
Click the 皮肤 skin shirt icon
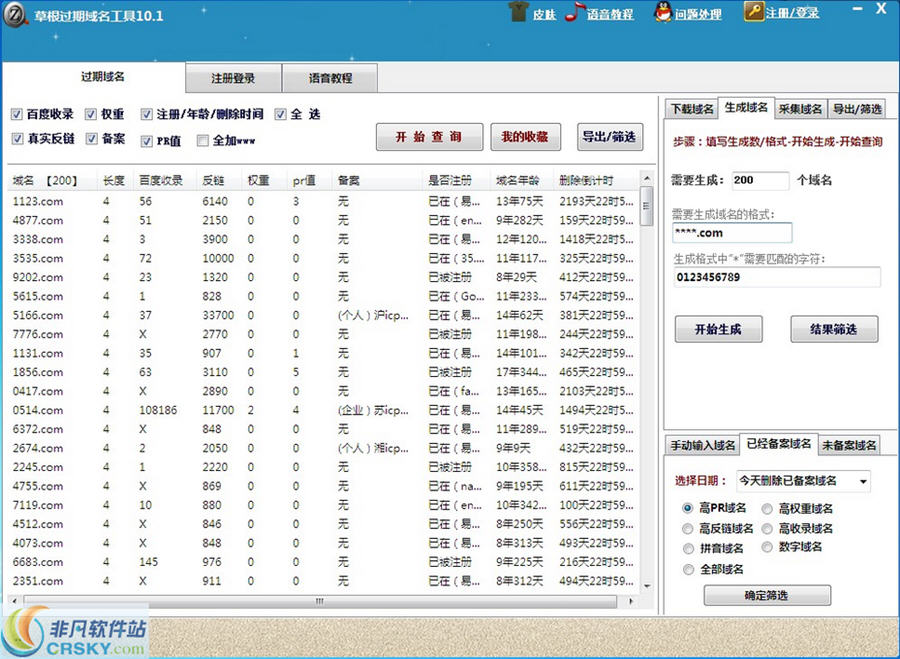point(518,12)
